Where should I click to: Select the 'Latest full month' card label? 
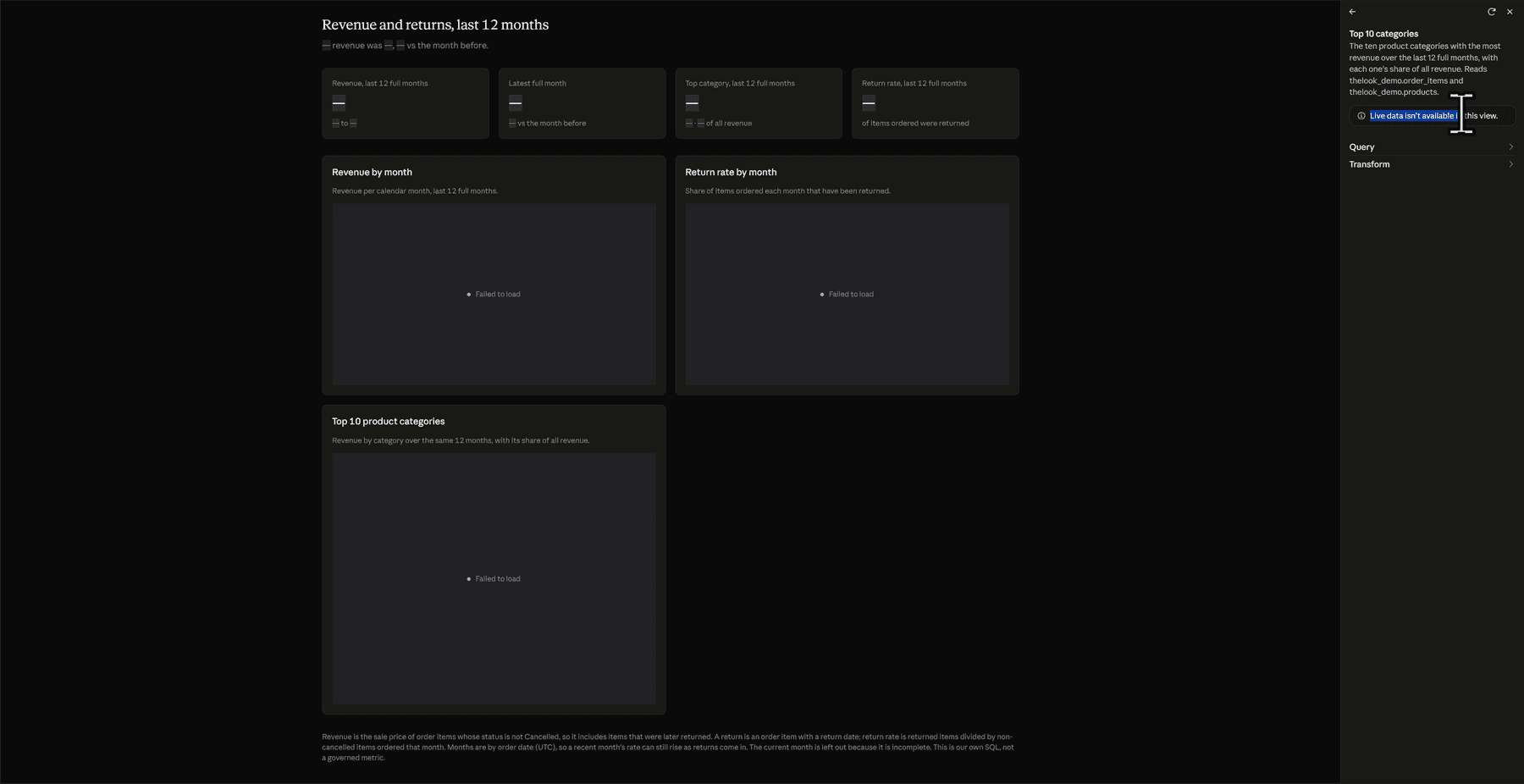538,83
